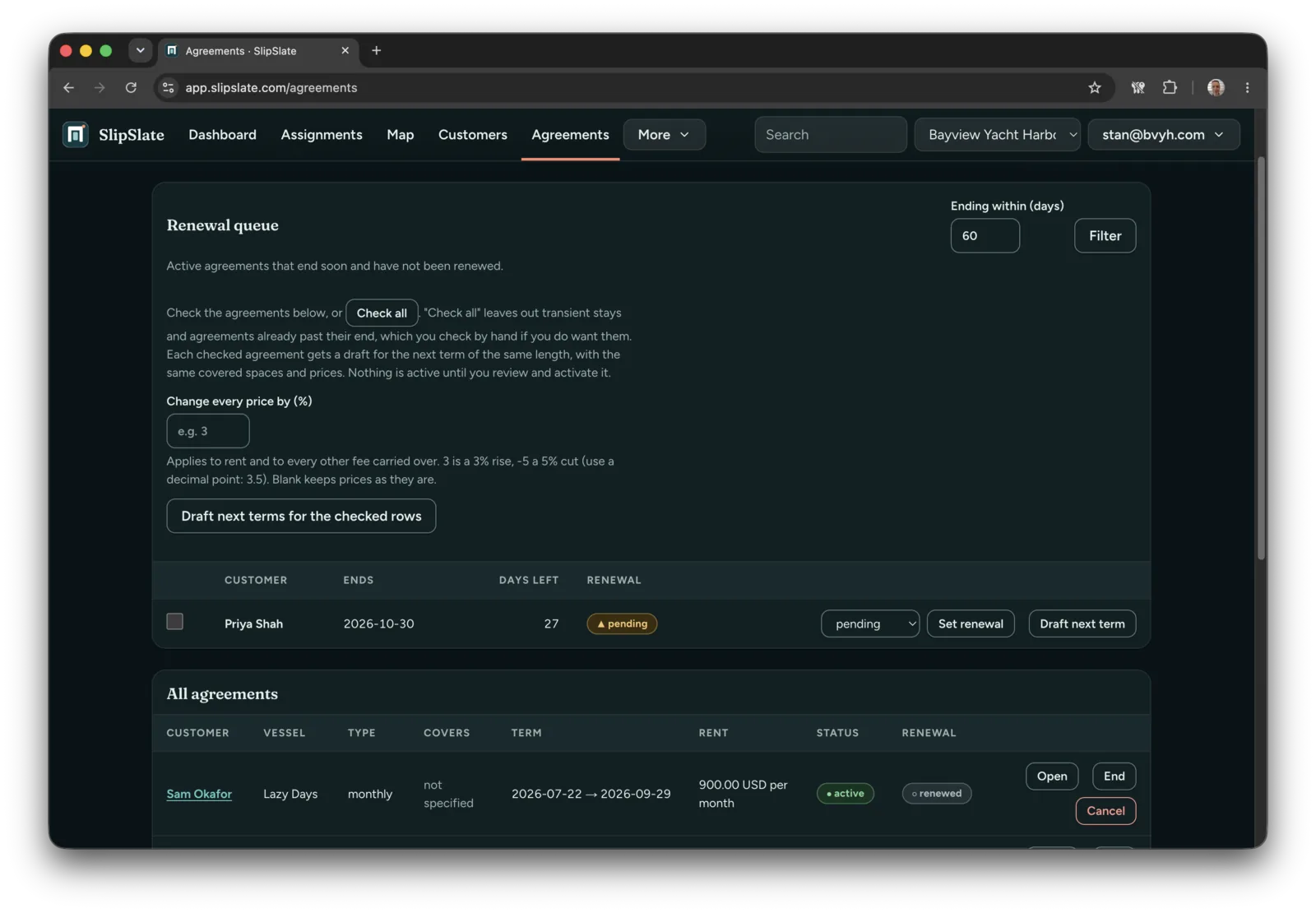This screenshot has height=913, width=1316.
Task: Click the SlipSlate logo icon
Action: tap(76, 134)
